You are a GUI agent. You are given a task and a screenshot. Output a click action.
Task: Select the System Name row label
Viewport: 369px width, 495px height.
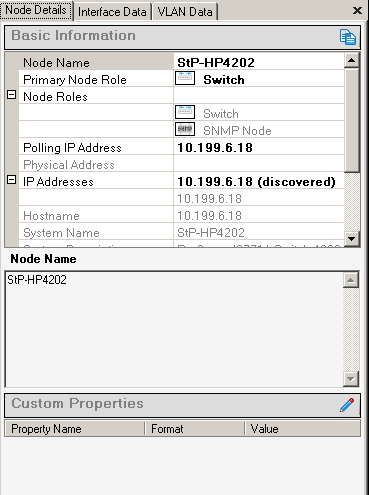tap(61, 233)
